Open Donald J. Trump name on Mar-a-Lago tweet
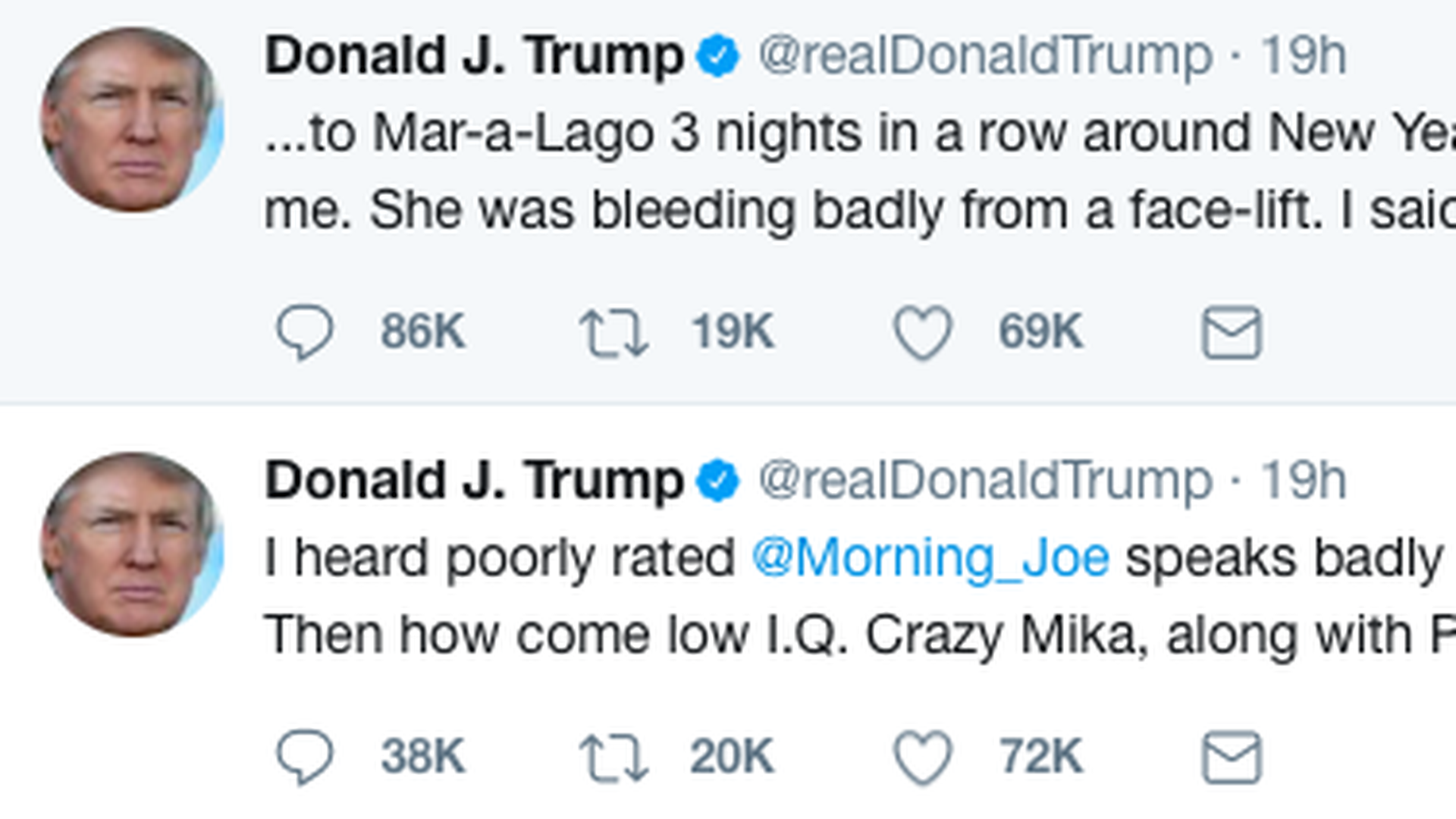The image size is (1456, 819). point(473,56)
